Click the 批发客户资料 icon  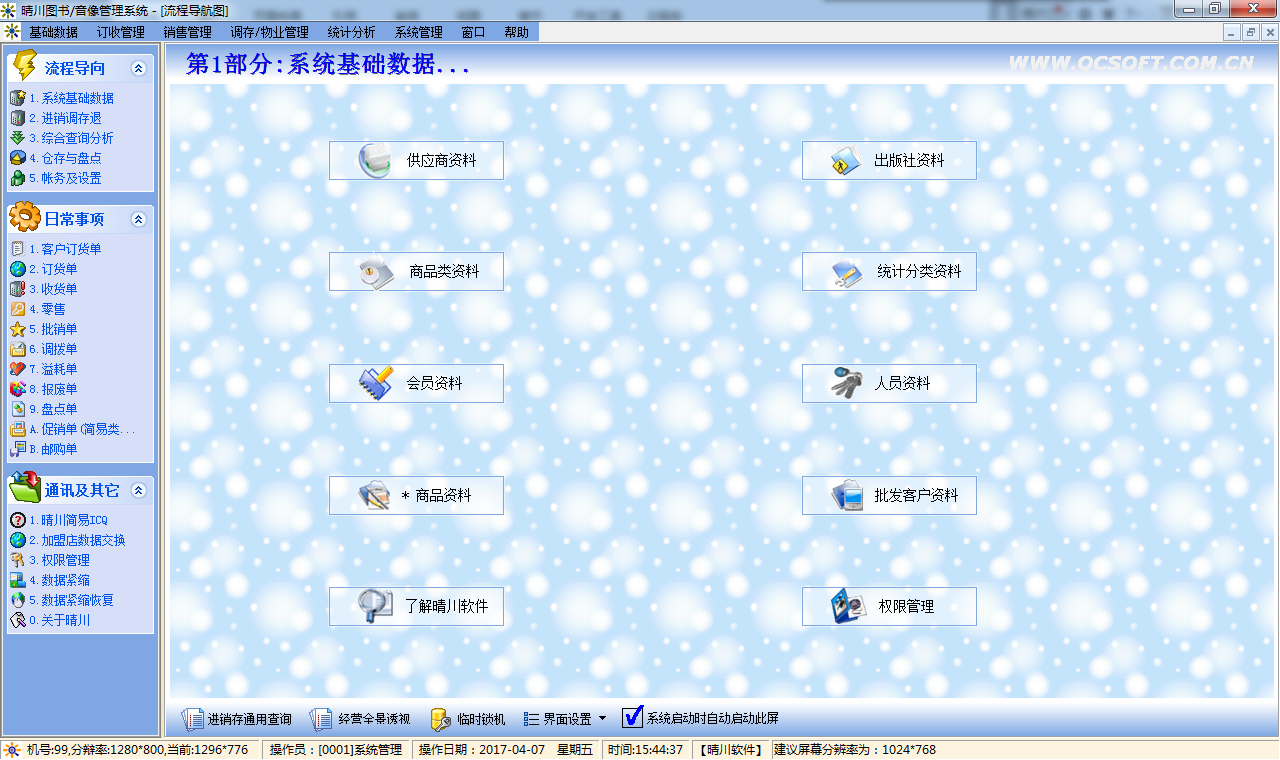(x=847, y=495)
